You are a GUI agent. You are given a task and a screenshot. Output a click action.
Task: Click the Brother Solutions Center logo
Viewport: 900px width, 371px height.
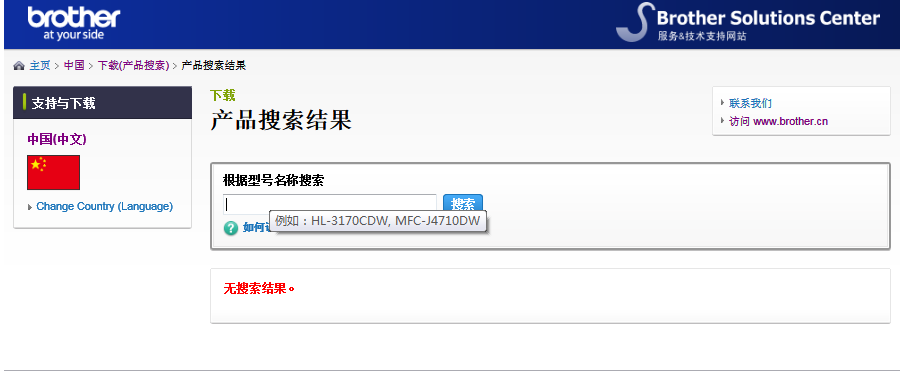(747, 22)
